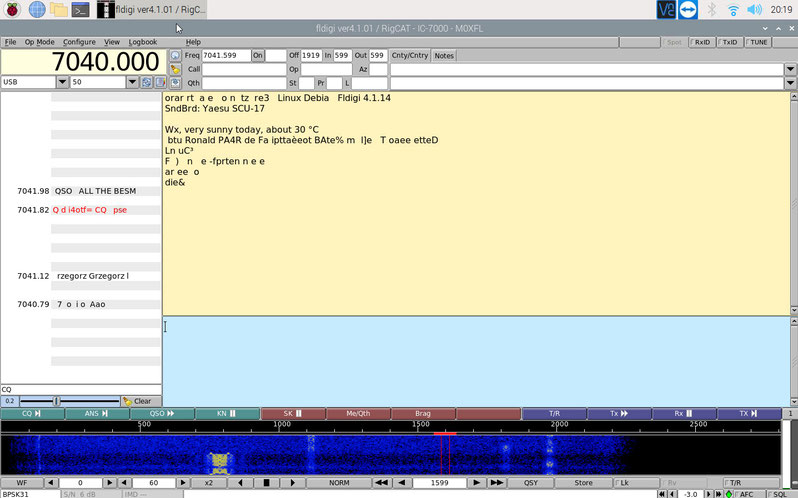Save the QSO with the log icon
This screenshot has width=798, height=498.
click(175, 82)
